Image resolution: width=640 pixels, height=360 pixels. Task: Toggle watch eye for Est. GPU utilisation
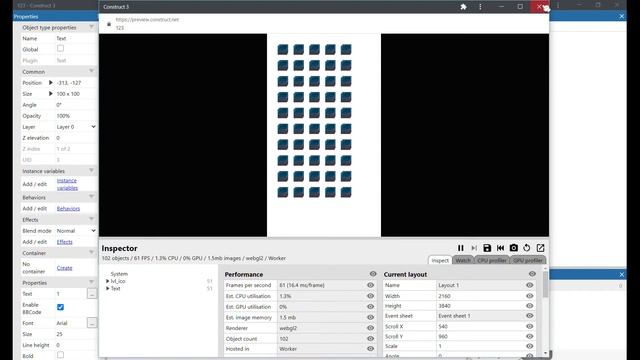(x=370, y=307)
